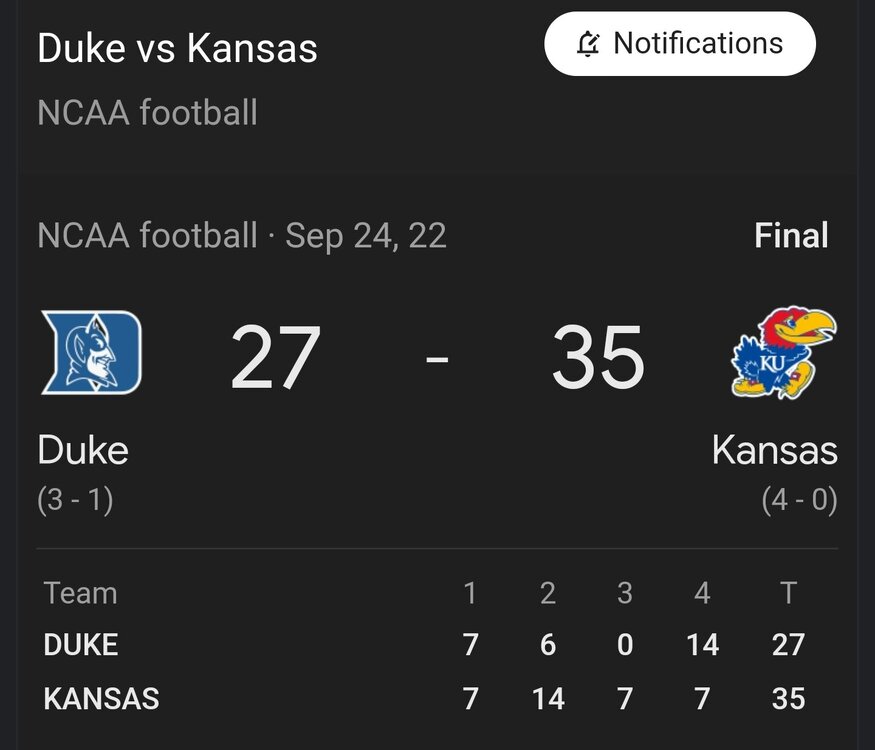
Task: Click the Notifications button
Action: (680, 44)
